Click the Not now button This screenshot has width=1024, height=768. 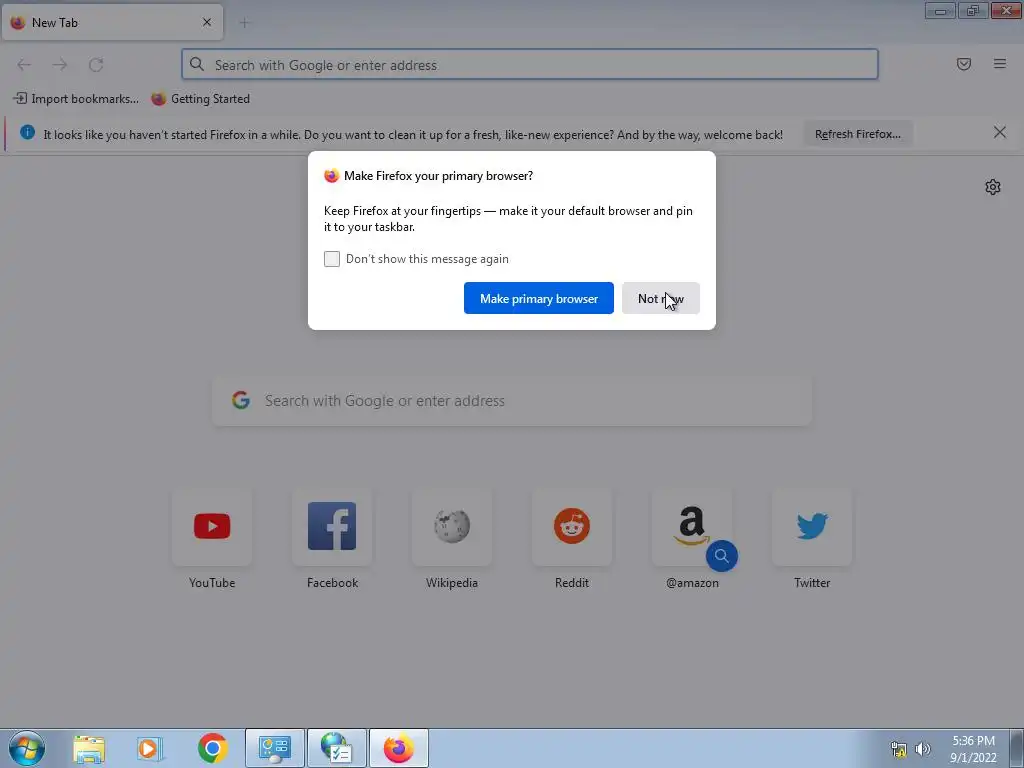[x=661, y=298]
